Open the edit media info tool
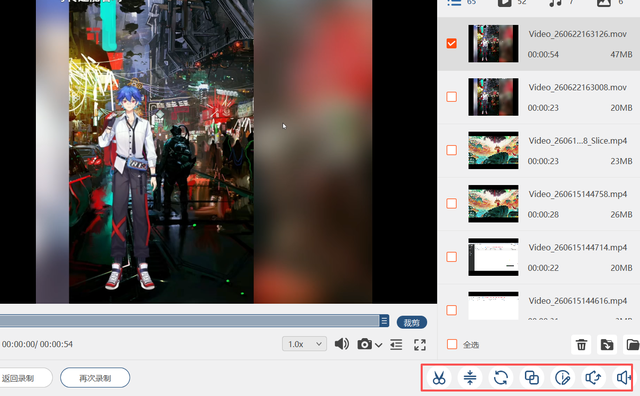The image size is (640, 396). [x=562, y=378]
